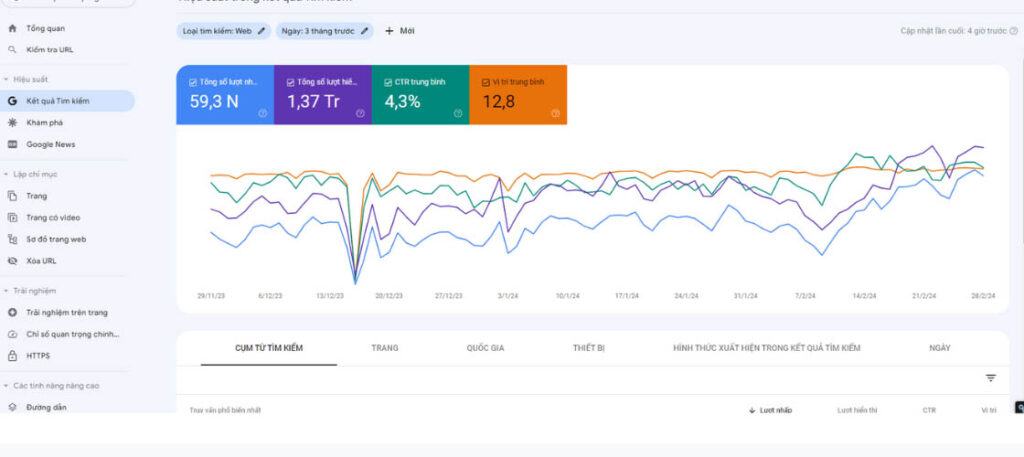This screenshot has width=1024, height=457.
Task: Click the 14/2/24 date label on chart
Action: (864, 296)
